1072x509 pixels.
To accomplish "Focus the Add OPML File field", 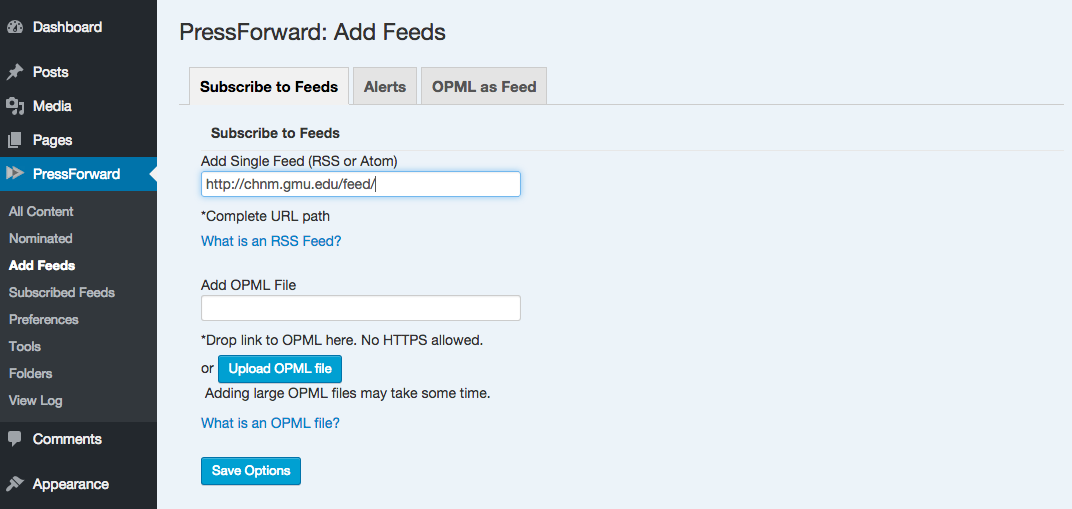I will click(361, 308).
